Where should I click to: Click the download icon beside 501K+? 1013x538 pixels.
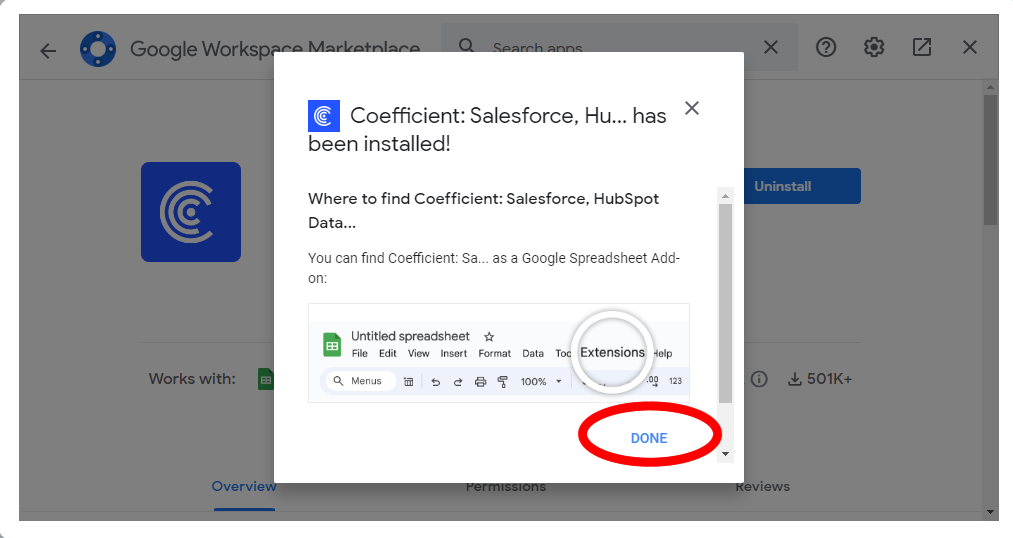795,379
